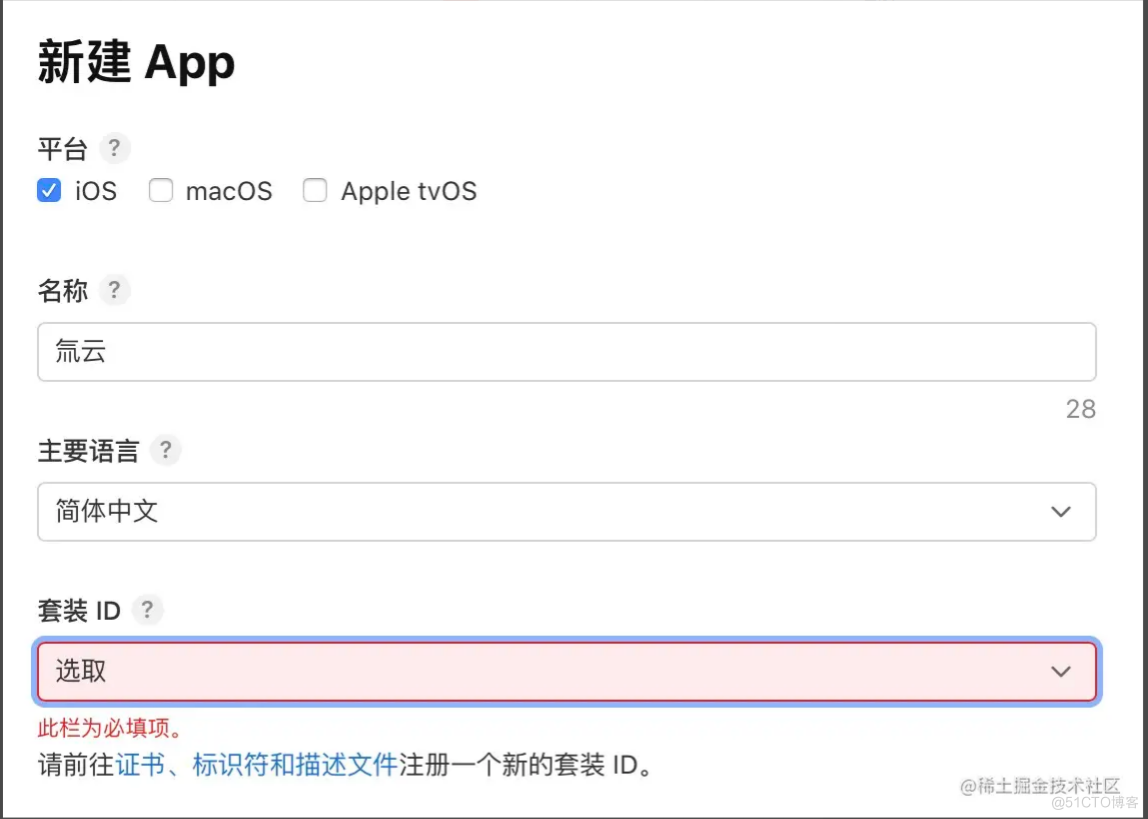
Task: Select the 主要语言 label text
Action: 89,451
